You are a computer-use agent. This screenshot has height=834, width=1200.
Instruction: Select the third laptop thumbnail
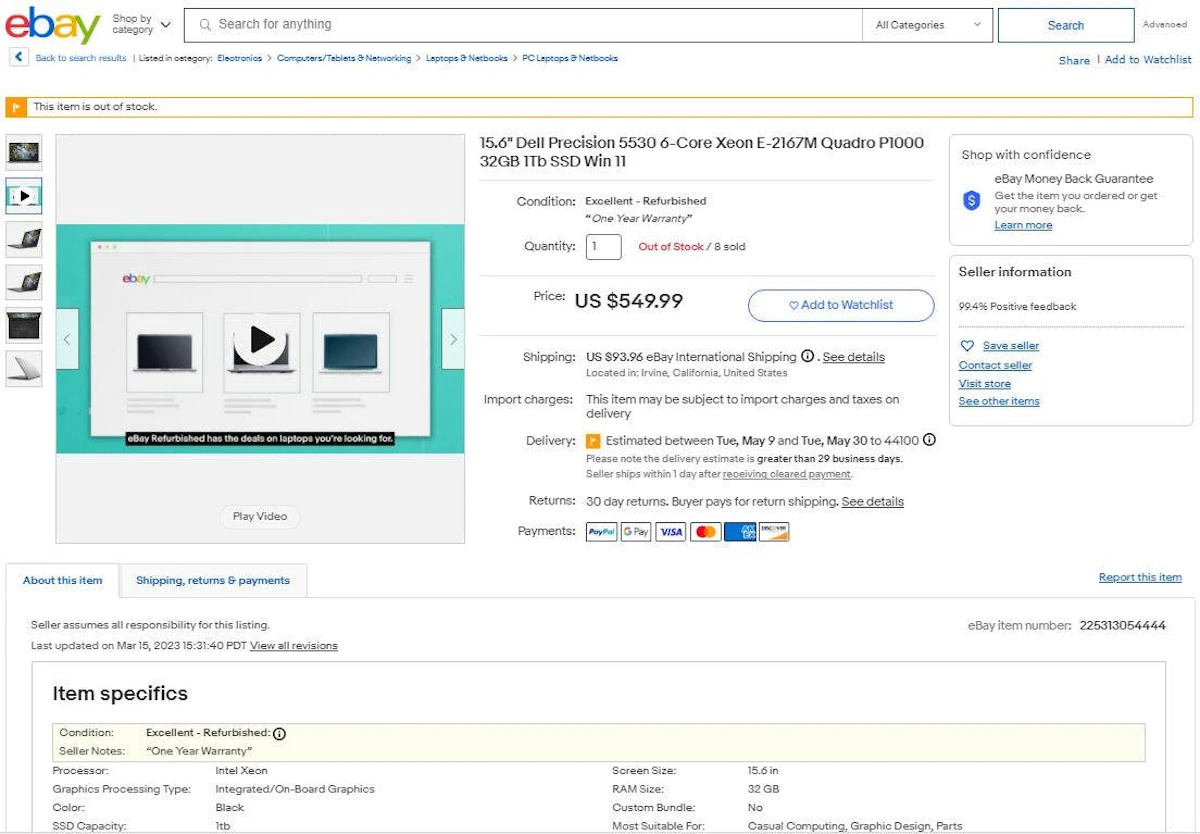pyautogui.click(x=24, y=239)
